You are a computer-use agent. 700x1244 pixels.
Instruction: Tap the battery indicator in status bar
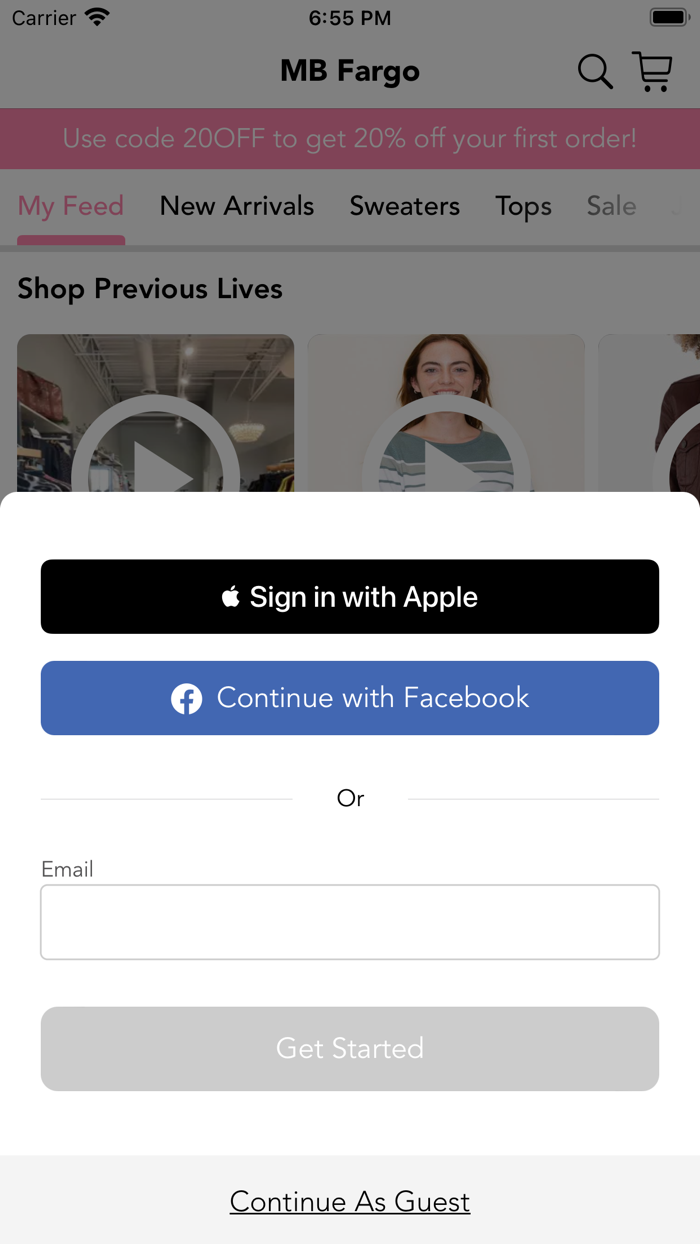click(x=668, y=18)
